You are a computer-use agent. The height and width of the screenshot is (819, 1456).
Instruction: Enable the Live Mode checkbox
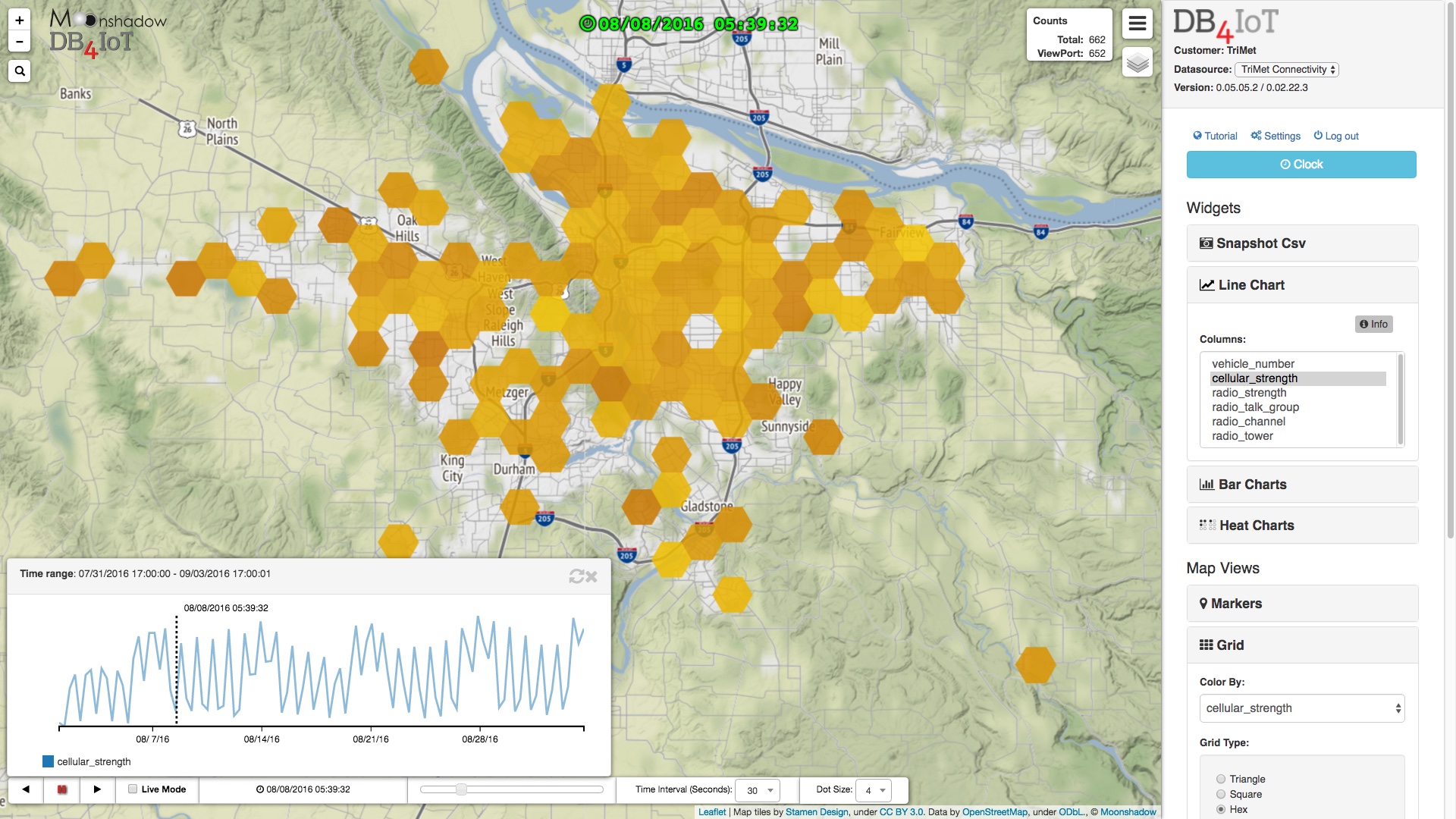[133, 789]
